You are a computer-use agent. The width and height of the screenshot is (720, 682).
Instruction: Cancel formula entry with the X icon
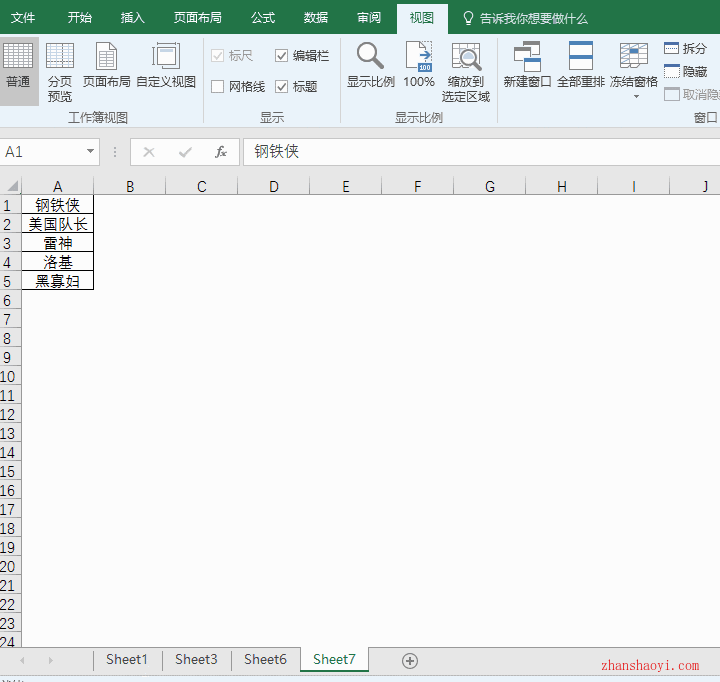[x=149, y=152]
